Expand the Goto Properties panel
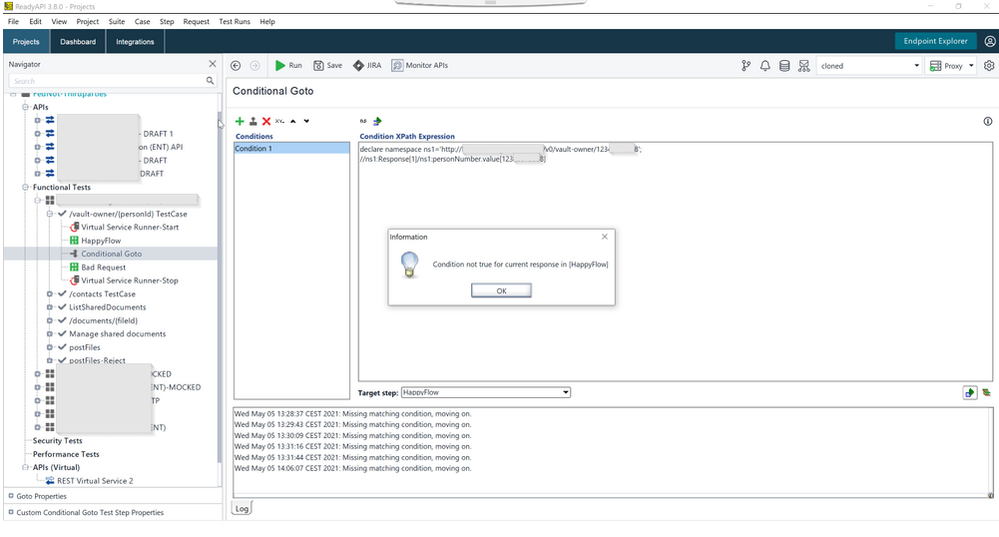The width and height of the screenshot is (999, 537). [x=40, y=496]
